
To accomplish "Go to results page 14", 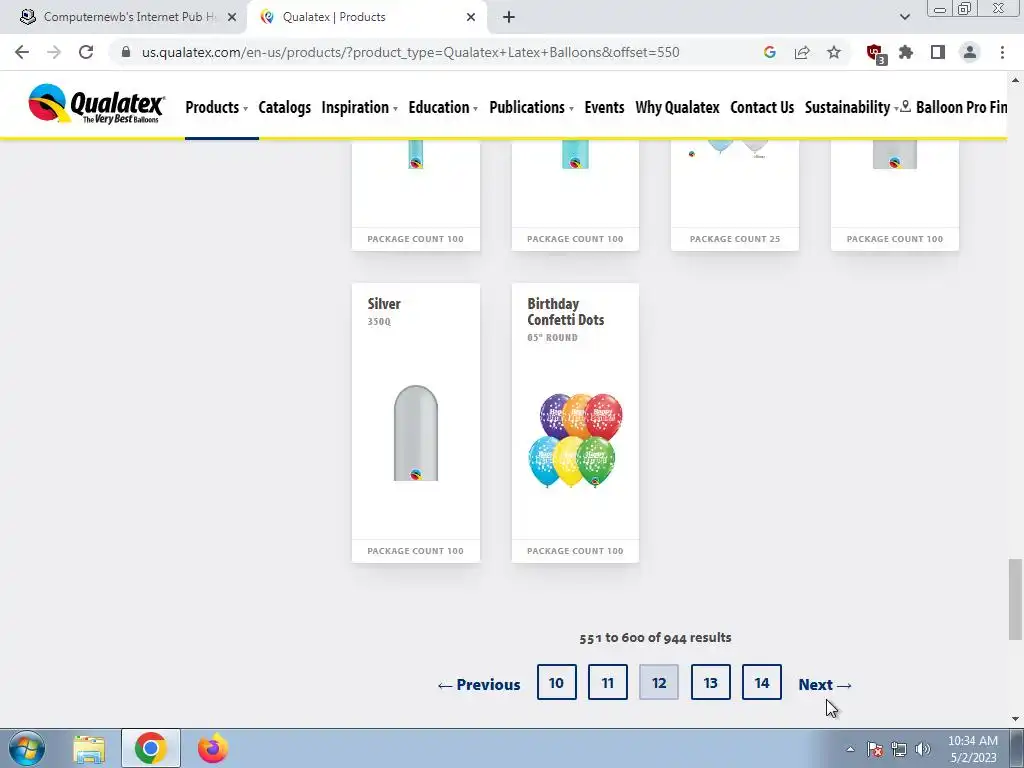I will 761,682.
